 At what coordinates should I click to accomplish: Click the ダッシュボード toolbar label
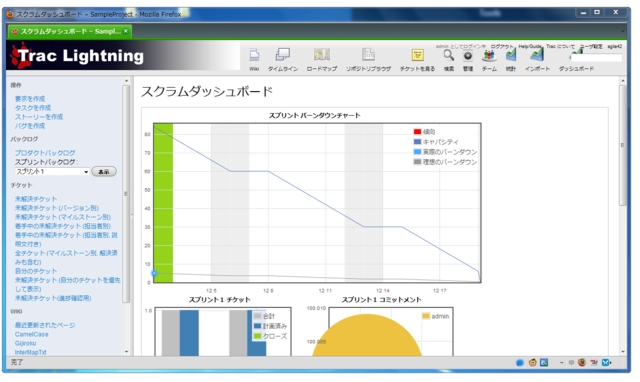(x=576, y=69)
